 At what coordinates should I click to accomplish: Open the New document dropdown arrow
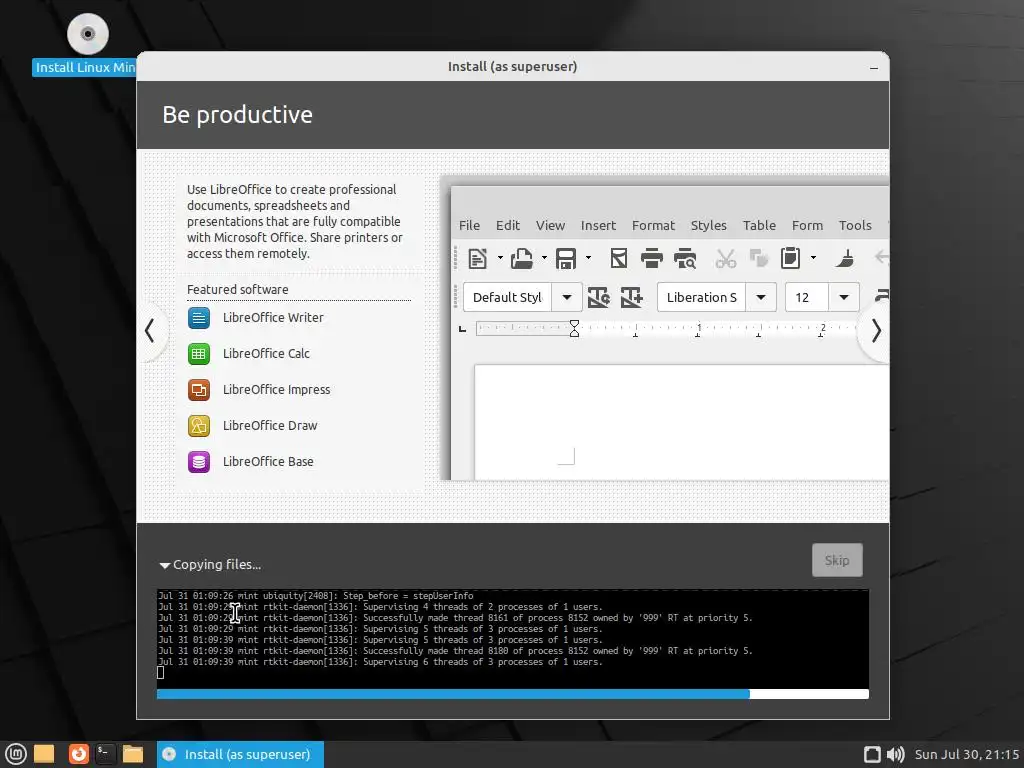pyautogui.click(x=500, y=258)
